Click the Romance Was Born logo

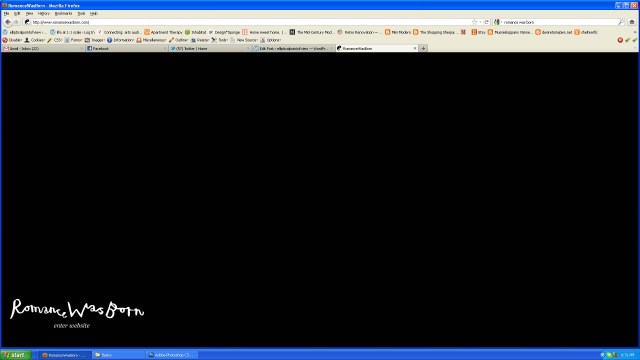click(77, 309)
